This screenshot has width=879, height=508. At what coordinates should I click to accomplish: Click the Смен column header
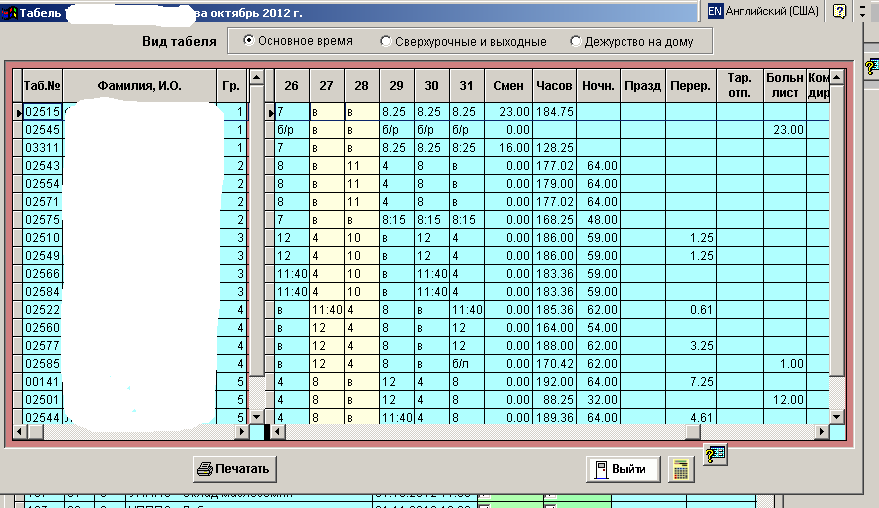click(508, 85)
